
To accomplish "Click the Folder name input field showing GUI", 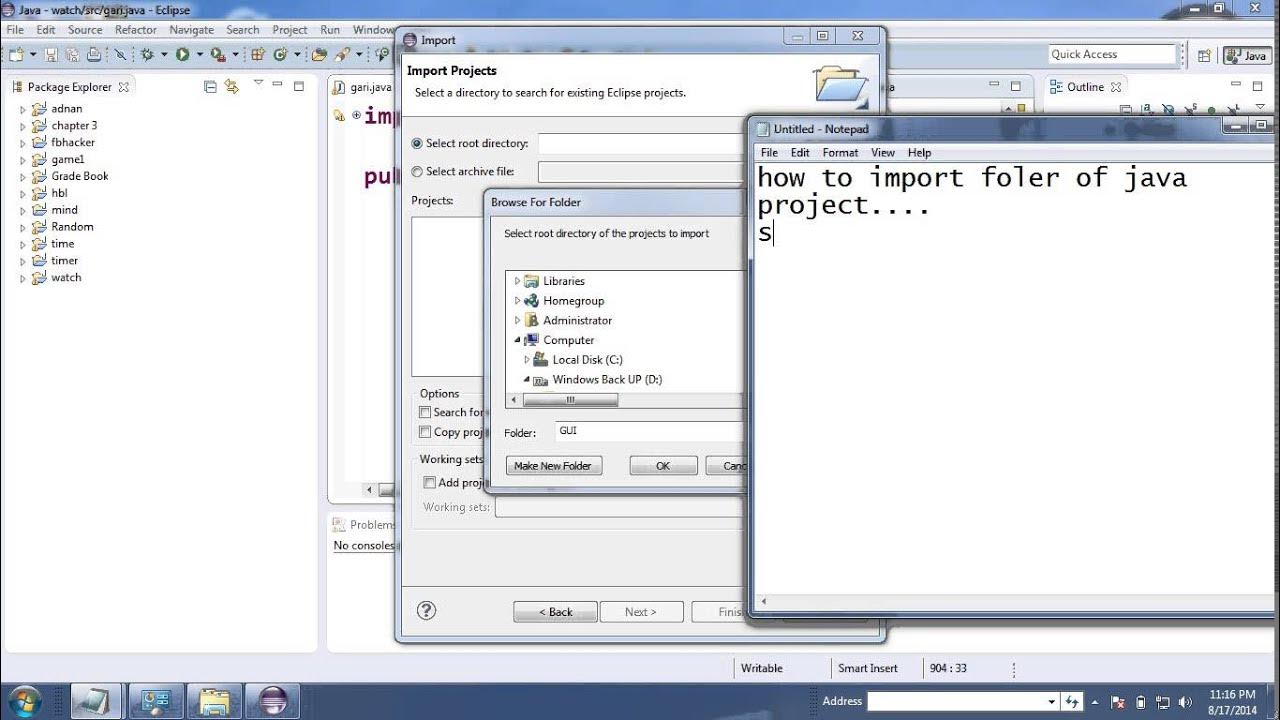I will (649, 431).
